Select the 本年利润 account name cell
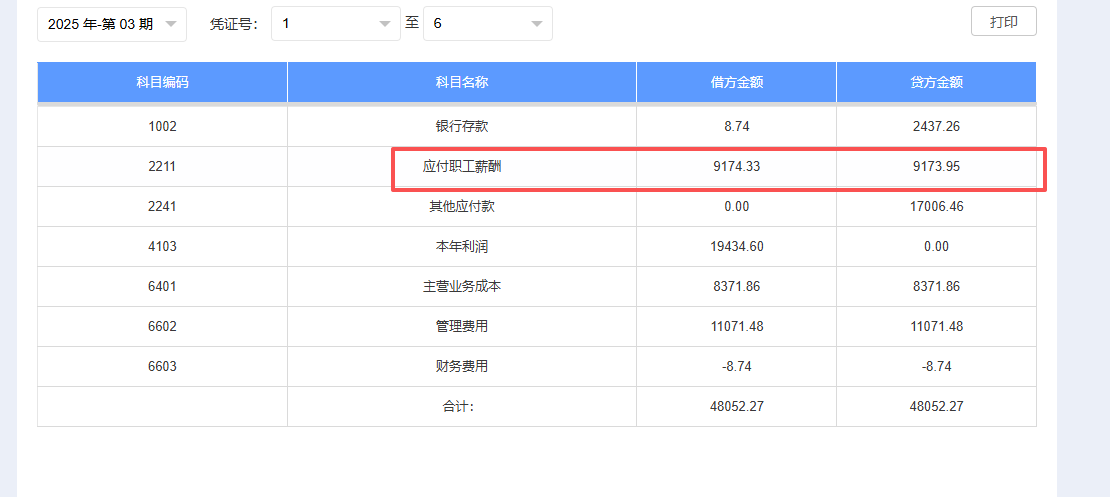 [461, 247]
